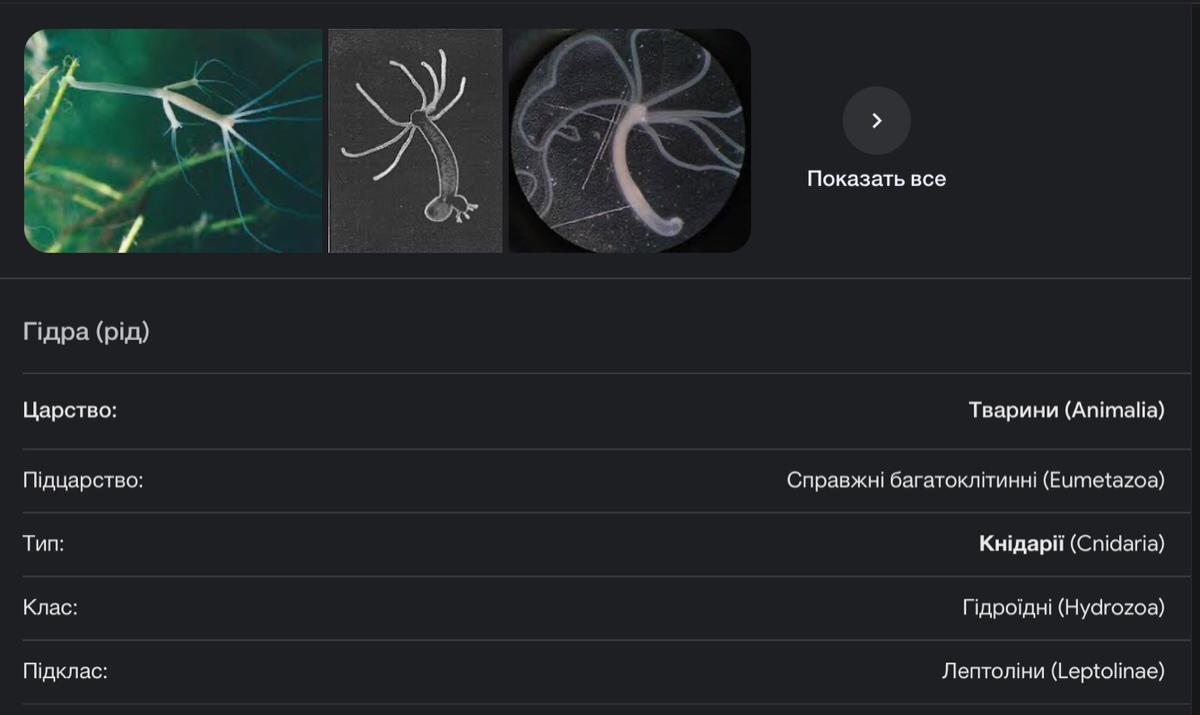Click the "Царство:" row label
The image size is (1200, 715).
coord(70,410)
